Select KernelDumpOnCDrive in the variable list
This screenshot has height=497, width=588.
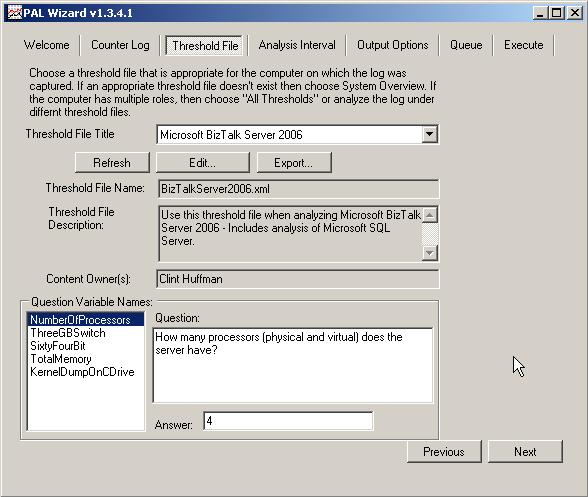[86, 372]
